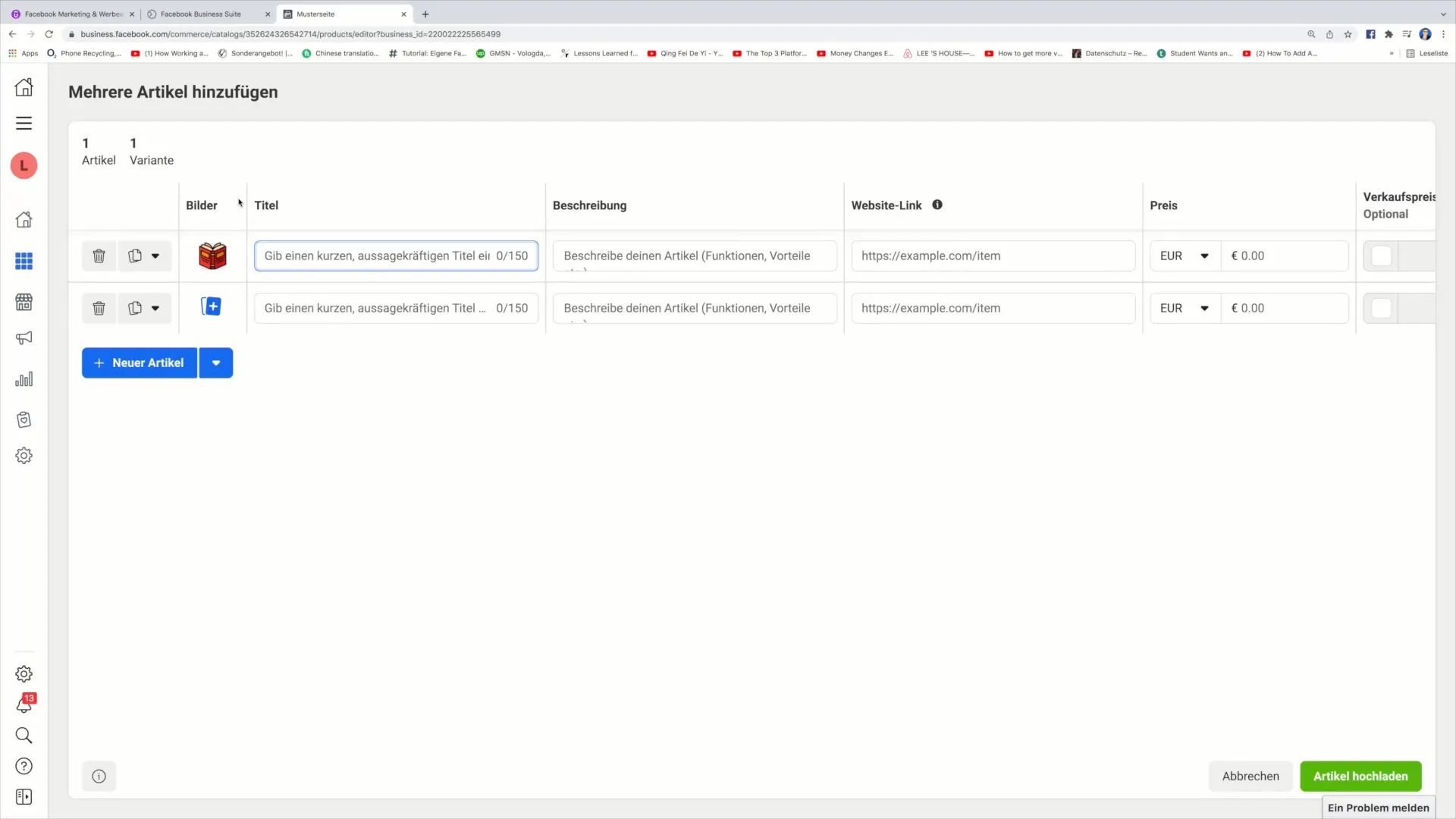
Task: Open the insights bar chart icon
Action: pos(24,379)
